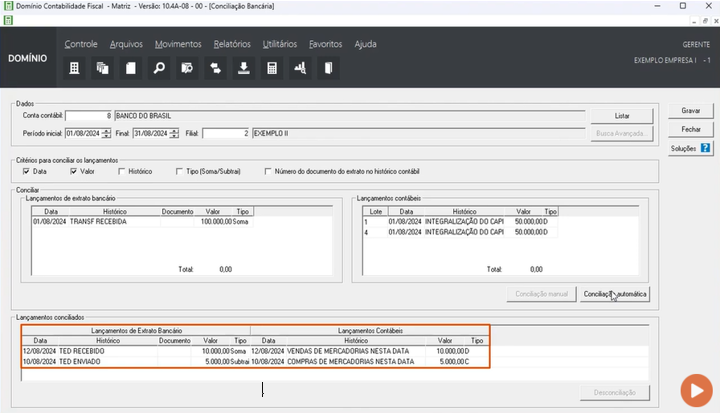This screenshot has height=415, width=722.
Task: Enable the Histórico criteria checkbox
Action: point(119,171)
